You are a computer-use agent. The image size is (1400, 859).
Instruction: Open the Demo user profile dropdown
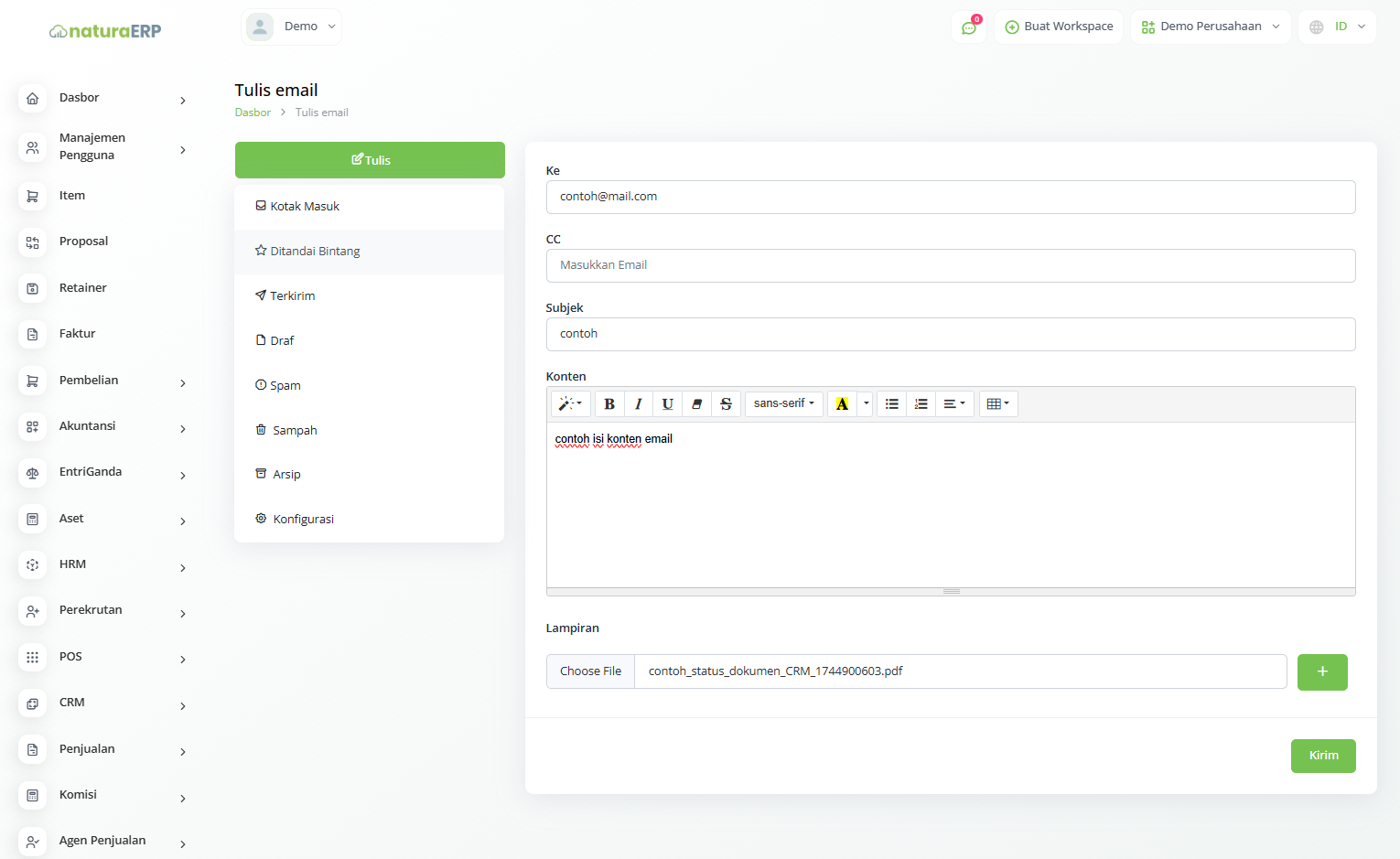click(x=291, y=27)
